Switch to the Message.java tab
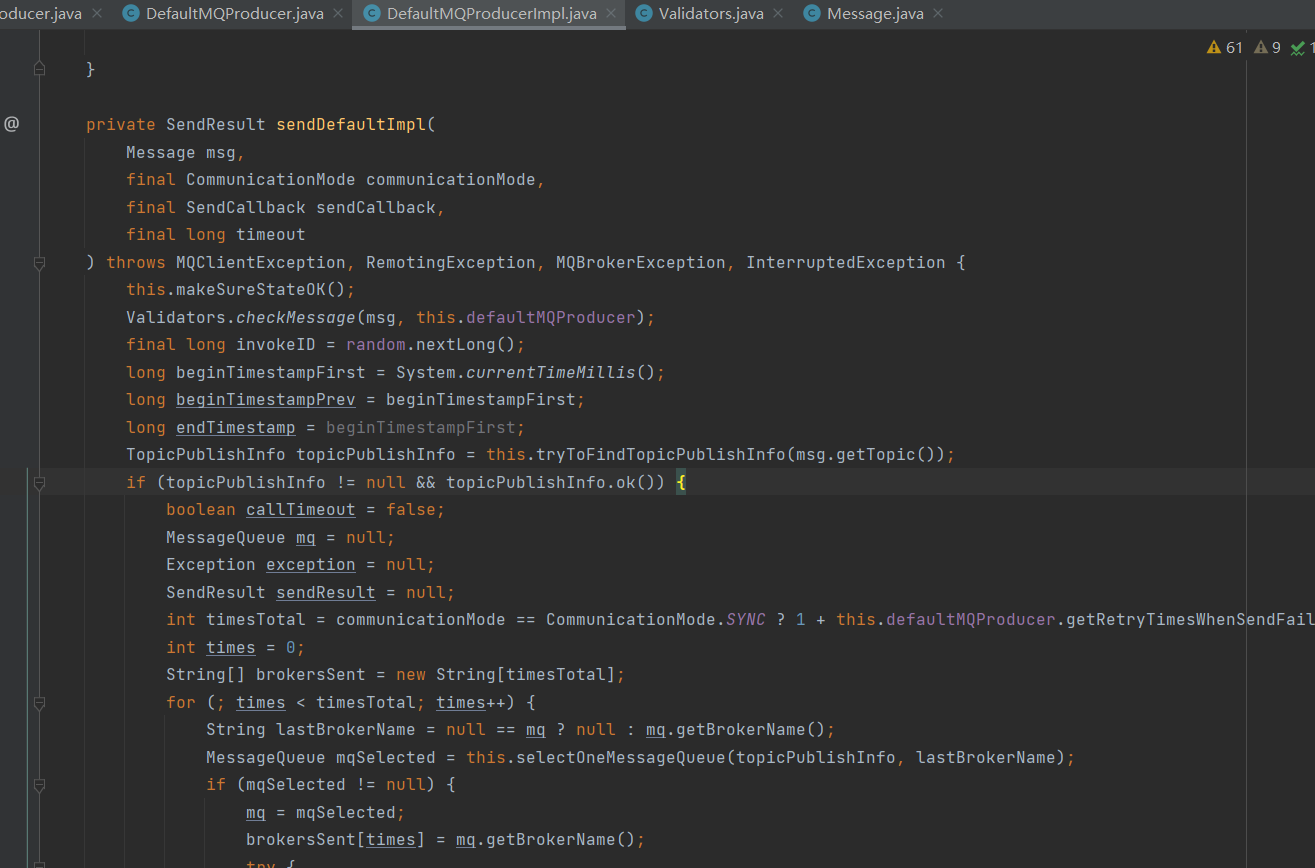Viewport: 1315px width, 868px height. [x=875, y=14]
